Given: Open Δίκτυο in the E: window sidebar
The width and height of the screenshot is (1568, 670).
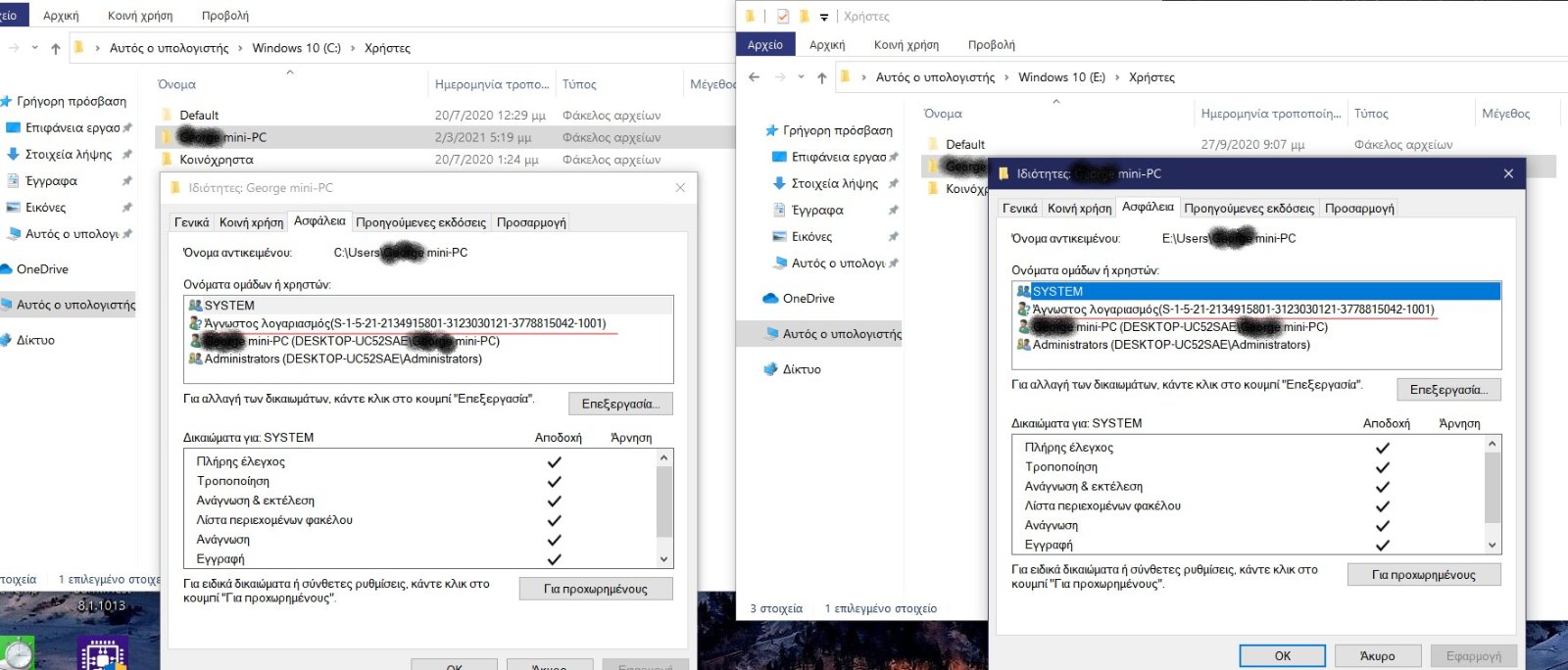Looking at the screenshot, I should tap(801, 369).
